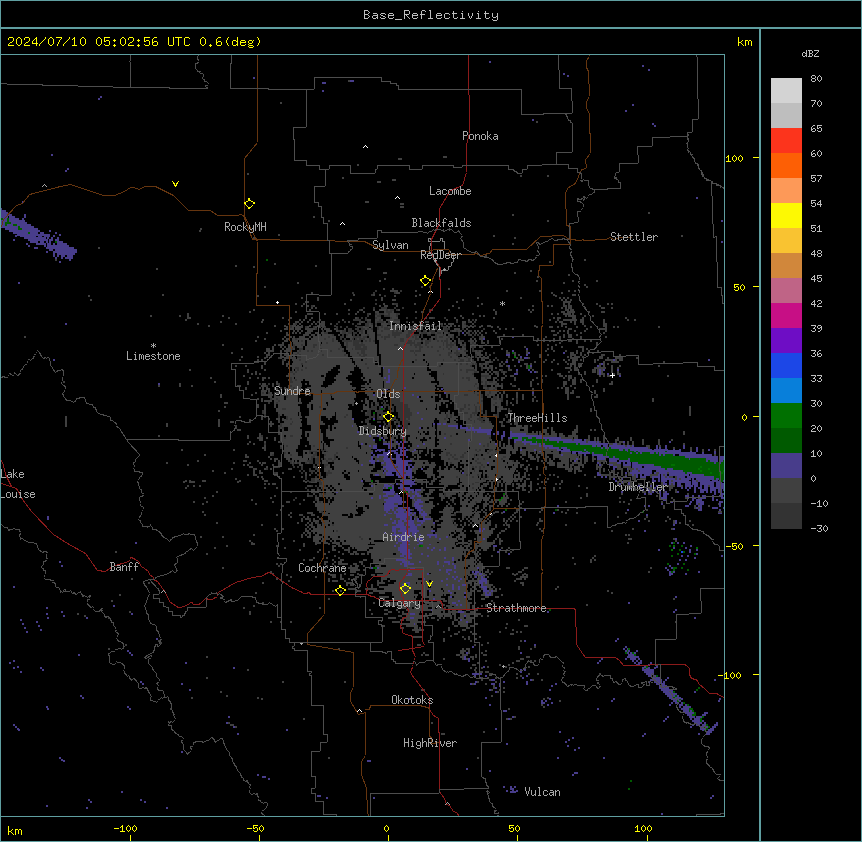This screenshot has height=842, width=862.
Task: Click the purple echo band in upper-left corner
Action: 37,235
